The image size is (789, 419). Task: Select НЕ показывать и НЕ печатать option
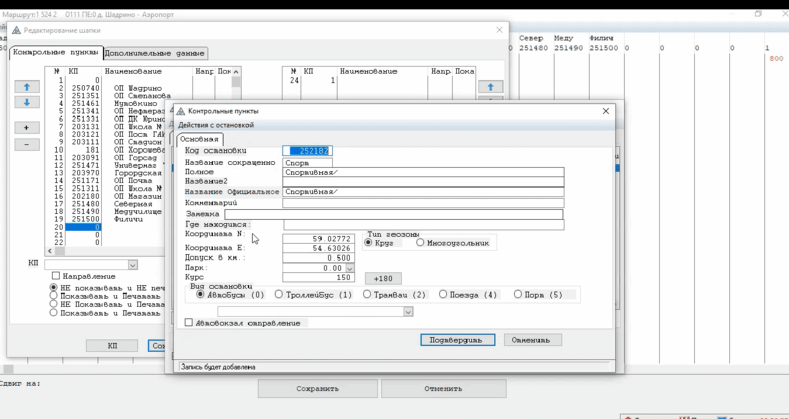pos(54,288)
